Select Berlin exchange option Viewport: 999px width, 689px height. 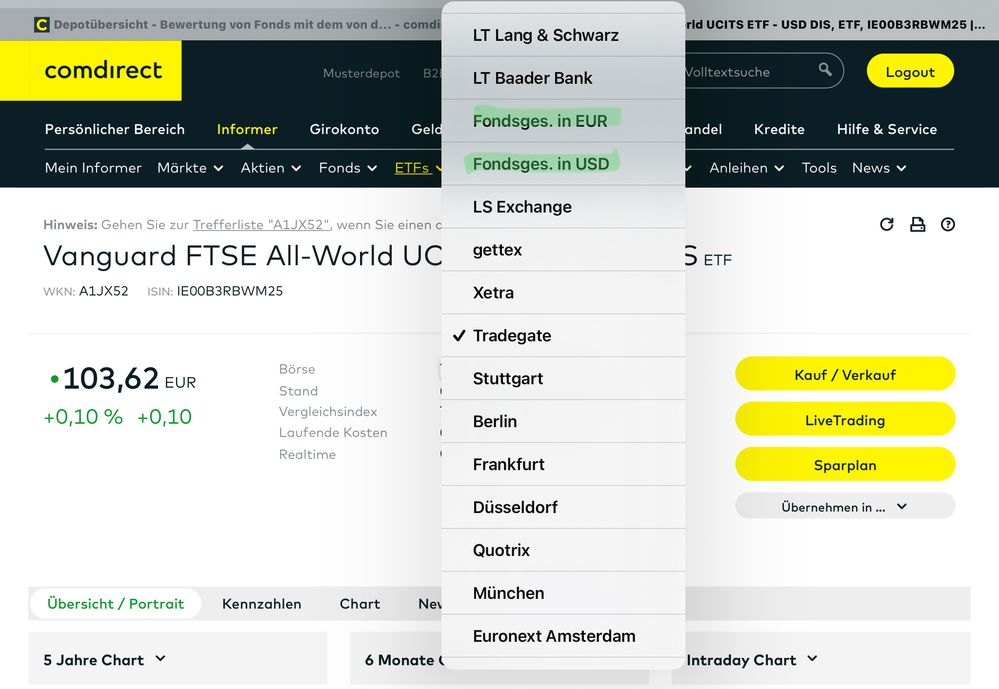coord(563,421)
